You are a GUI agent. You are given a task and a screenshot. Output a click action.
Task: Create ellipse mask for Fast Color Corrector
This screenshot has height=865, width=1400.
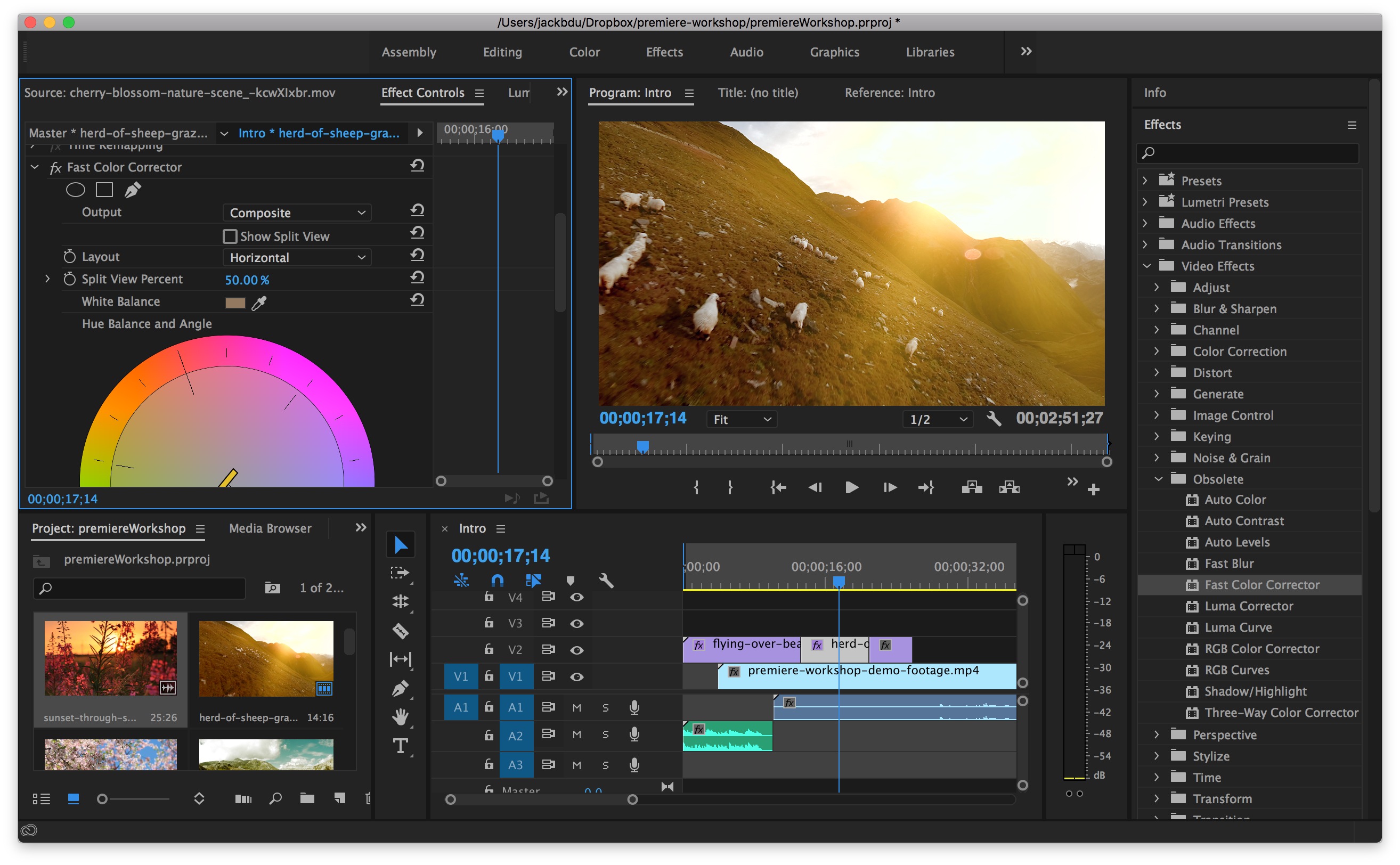76,190
